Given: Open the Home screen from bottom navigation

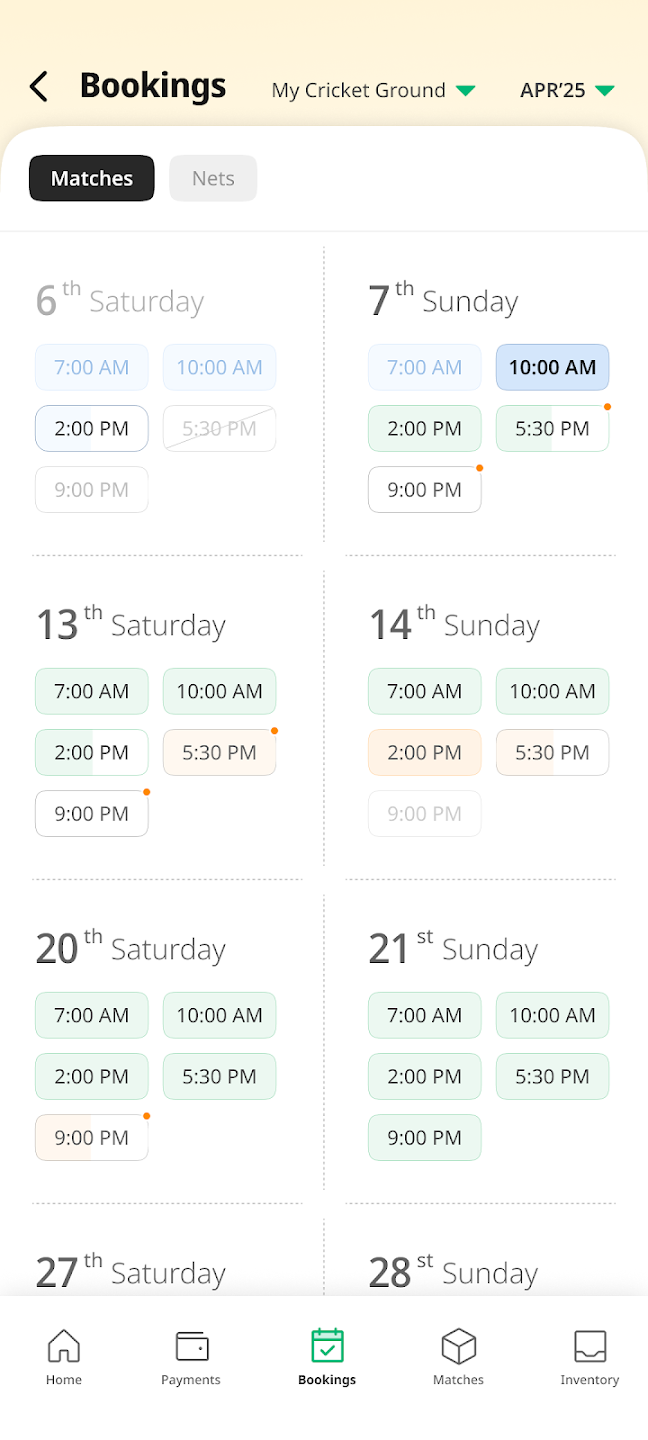Looking at the screenshot, I should [63, 1355].
